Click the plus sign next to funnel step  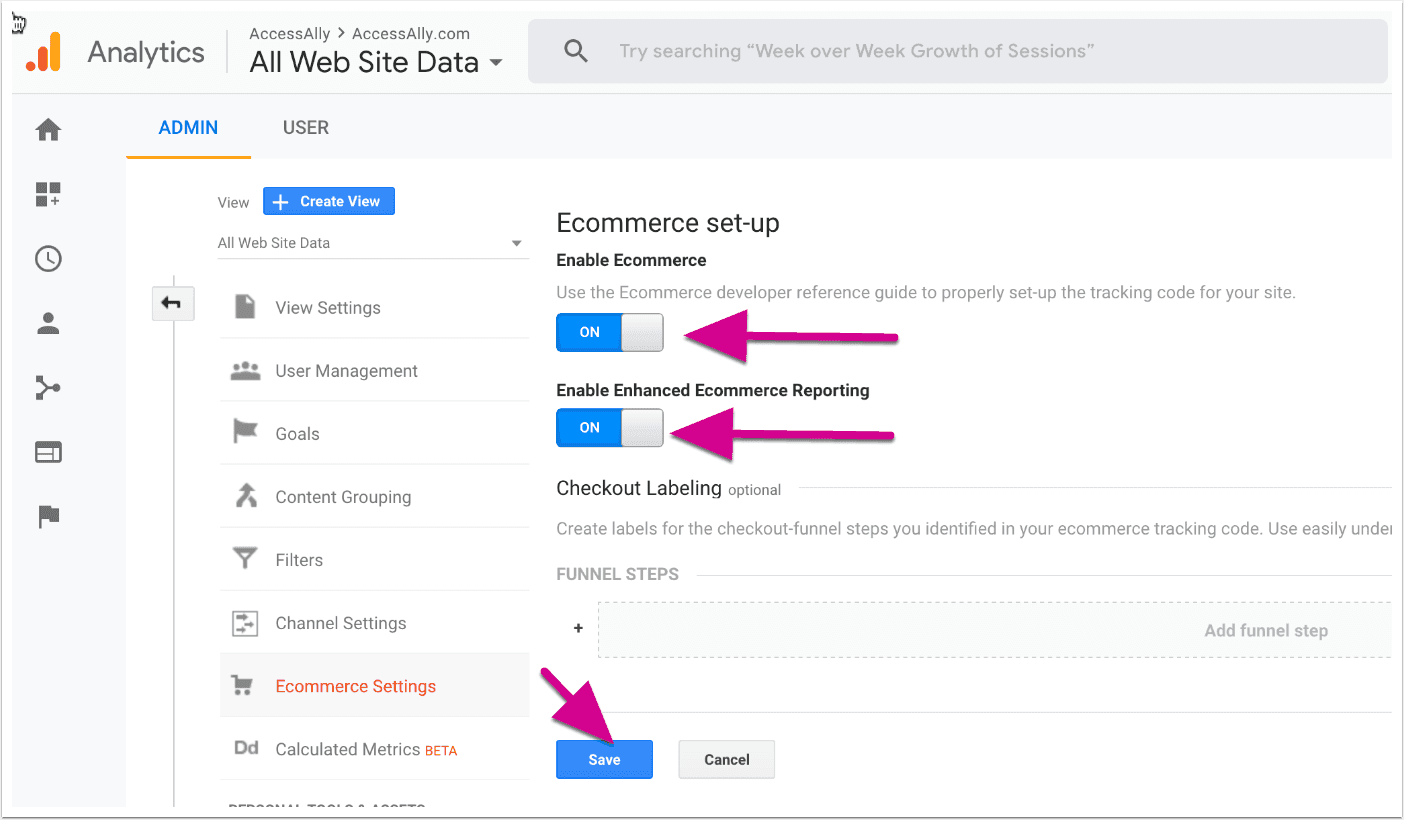[578, 629]
